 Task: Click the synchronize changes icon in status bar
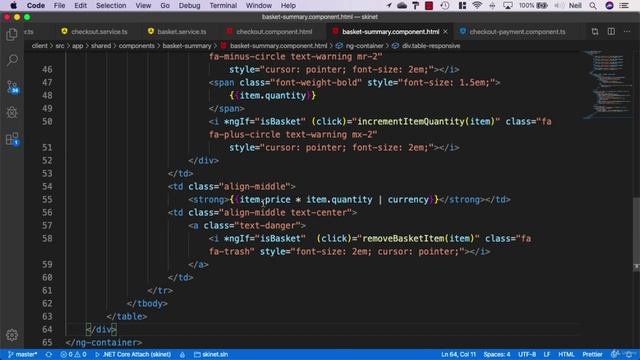pos(49,354)
